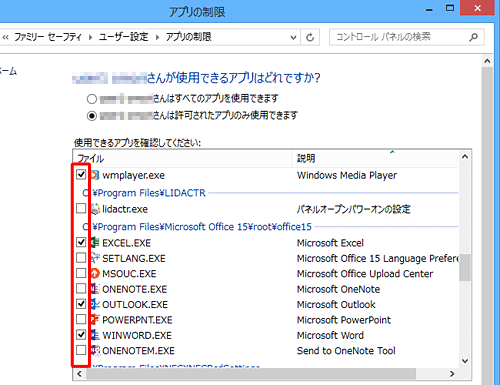This screenshot has height=385, width=500.
Task: Expand the hidden breadcrumb chevron «
Action: click(x=5, y=37)
